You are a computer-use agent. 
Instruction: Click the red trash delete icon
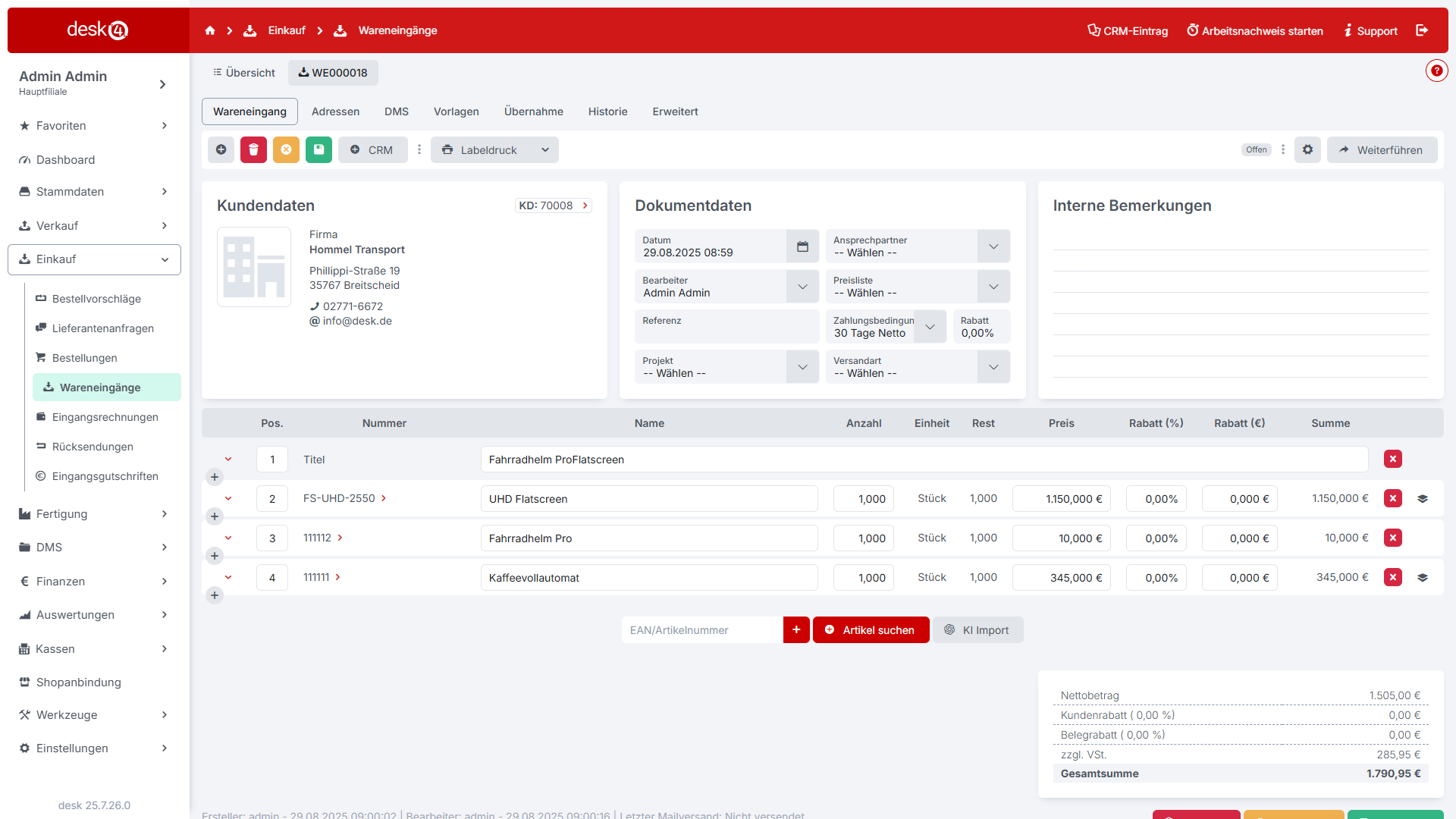coord(253,150)
